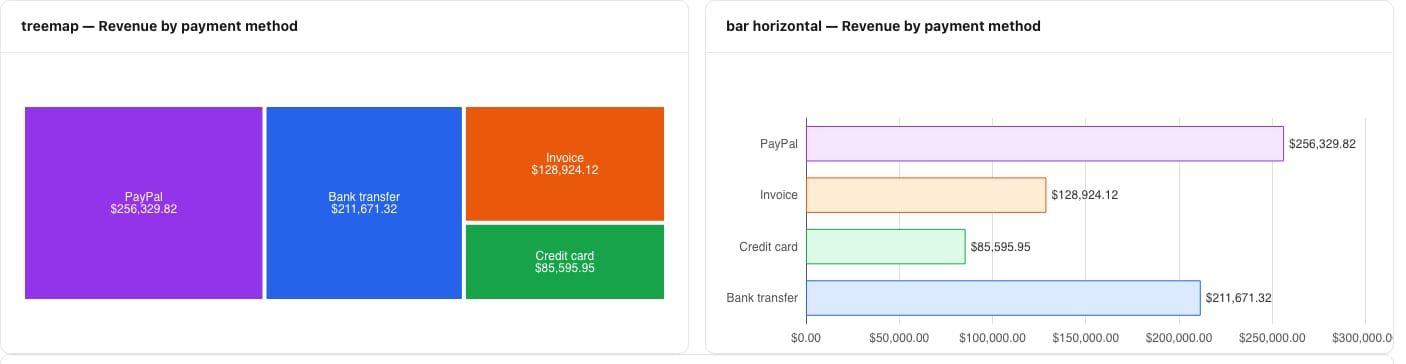
Task: Click the $250,000.00 x-axis tick label
Action: point(1271,338)
